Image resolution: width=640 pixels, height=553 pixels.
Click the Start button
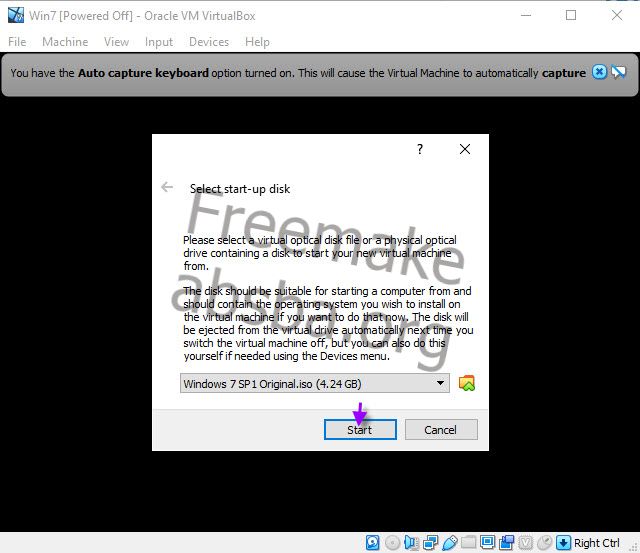tap(360, 430)
